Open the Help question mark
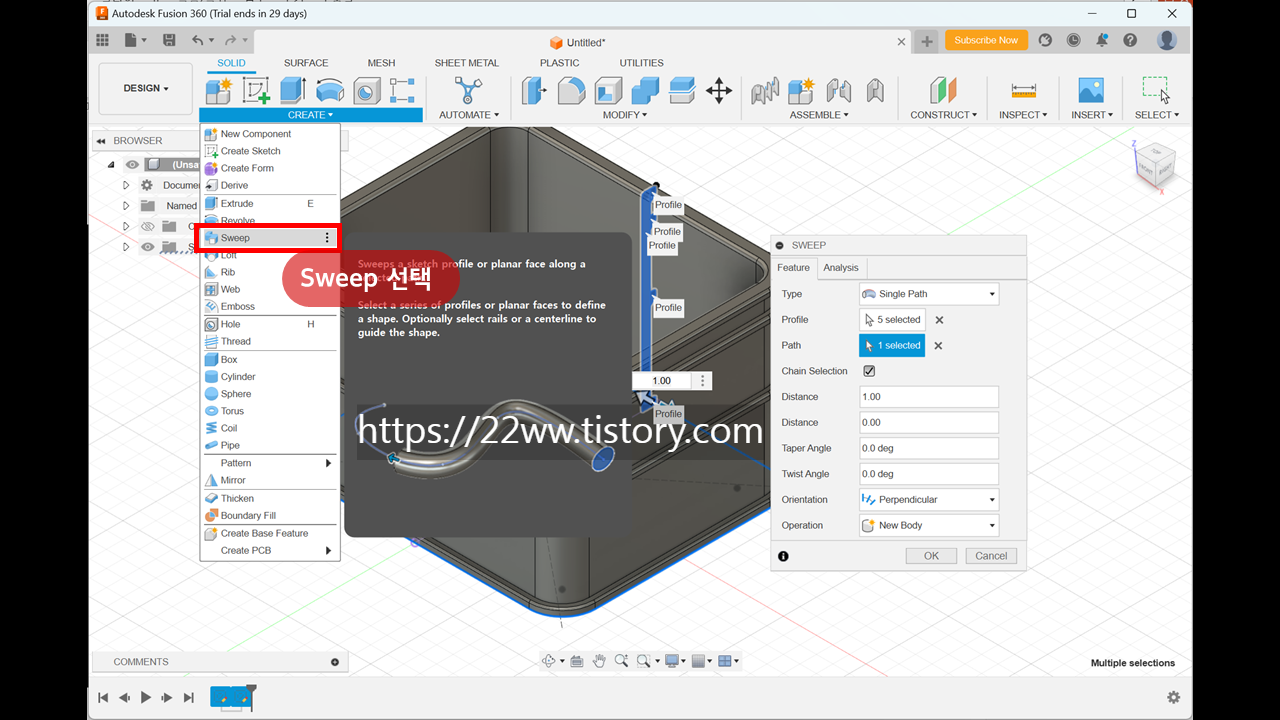Image resolution: width=1280 pixels, height=720 pixels. click(x=1130, y=40)
